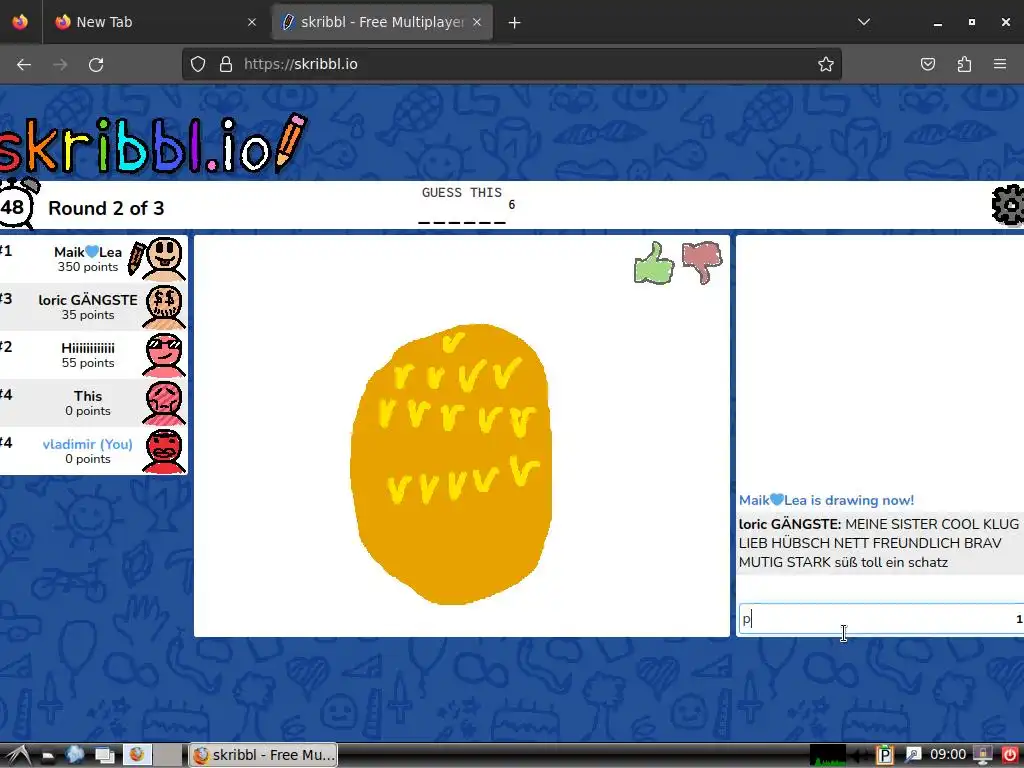Click the orange drawing on the canvas
Viewport: 1024px width, 768px height.
(x=451, y=464)
